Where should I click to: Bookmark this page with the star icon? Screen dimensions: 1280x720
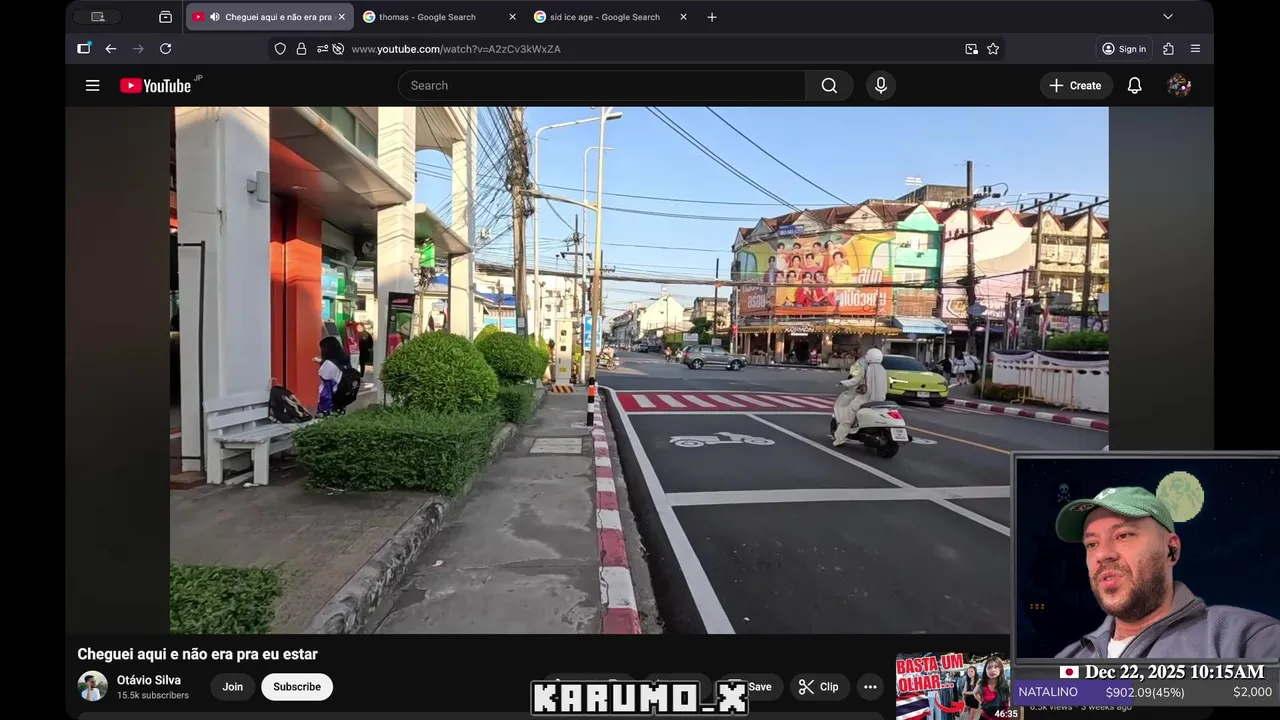tap(993, 48)
